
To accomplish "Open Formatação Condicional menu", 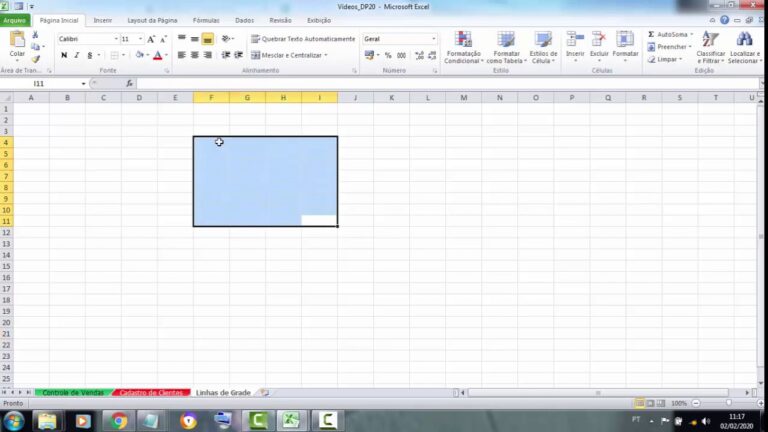I will point(463,48).
